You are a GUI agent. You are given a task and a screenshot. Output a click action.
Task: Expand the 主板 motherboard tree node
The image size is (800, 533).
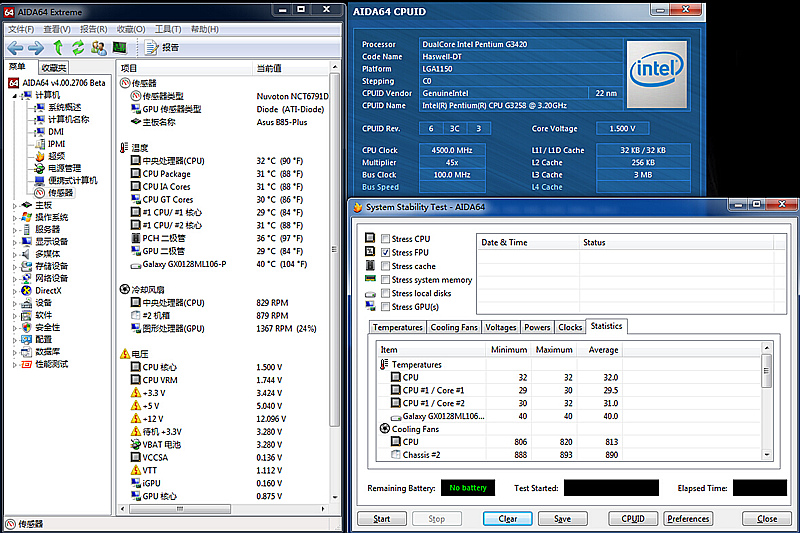[15, 205]
